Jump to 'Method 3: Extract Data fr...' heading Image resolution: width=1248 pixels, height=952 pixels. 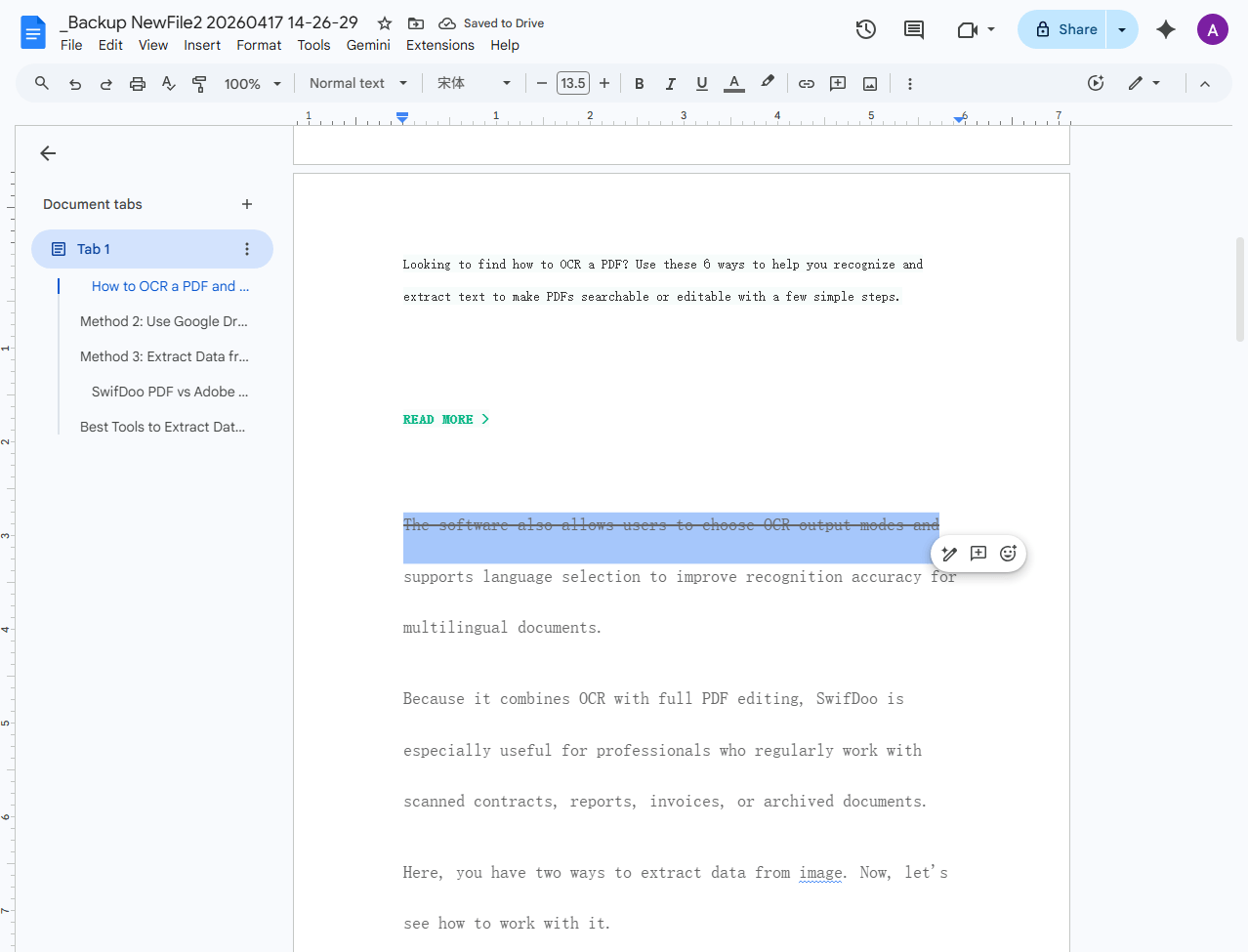164,356
